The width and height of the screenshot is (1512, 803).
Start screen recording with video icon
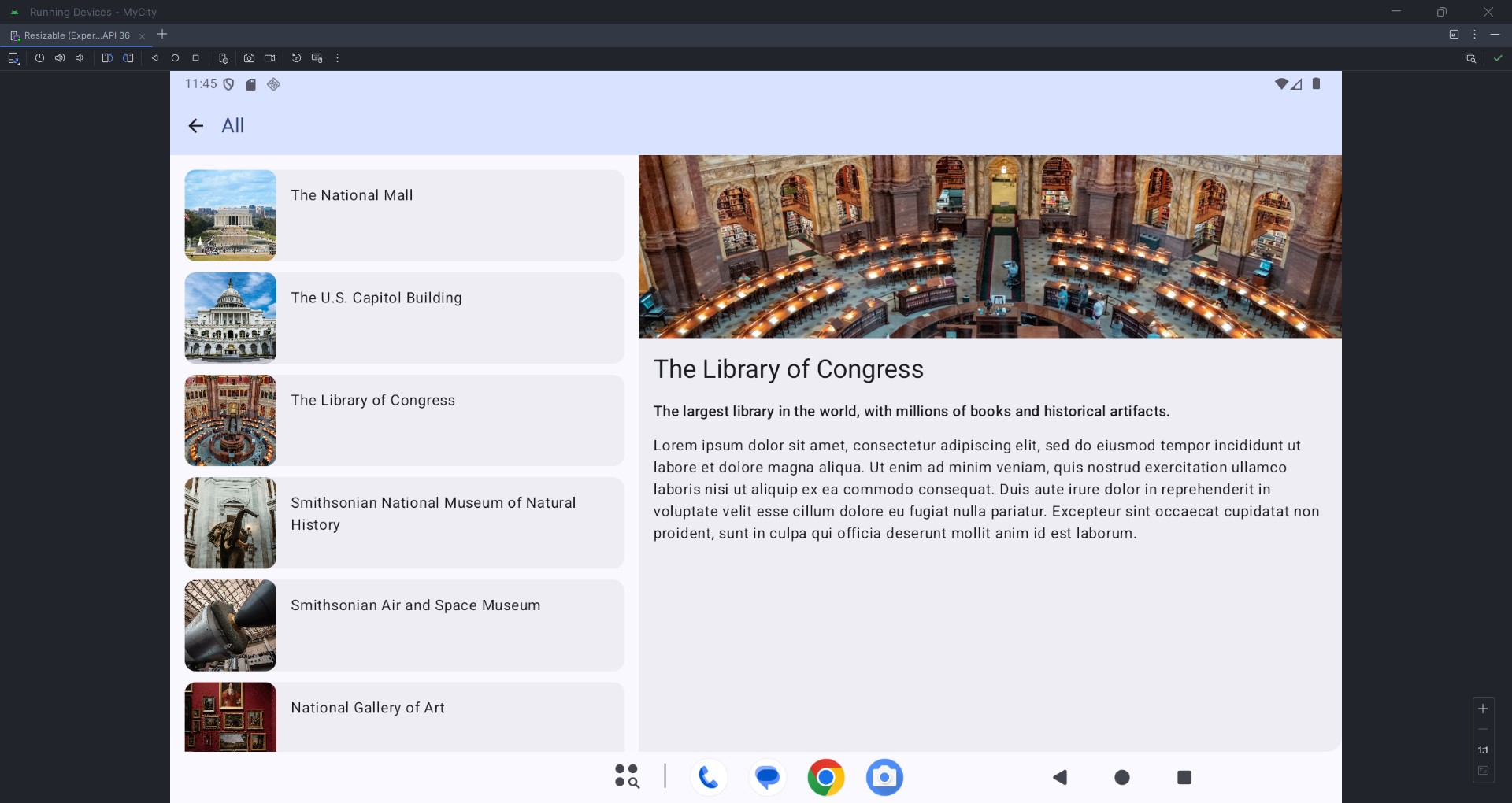click(270, 58)
